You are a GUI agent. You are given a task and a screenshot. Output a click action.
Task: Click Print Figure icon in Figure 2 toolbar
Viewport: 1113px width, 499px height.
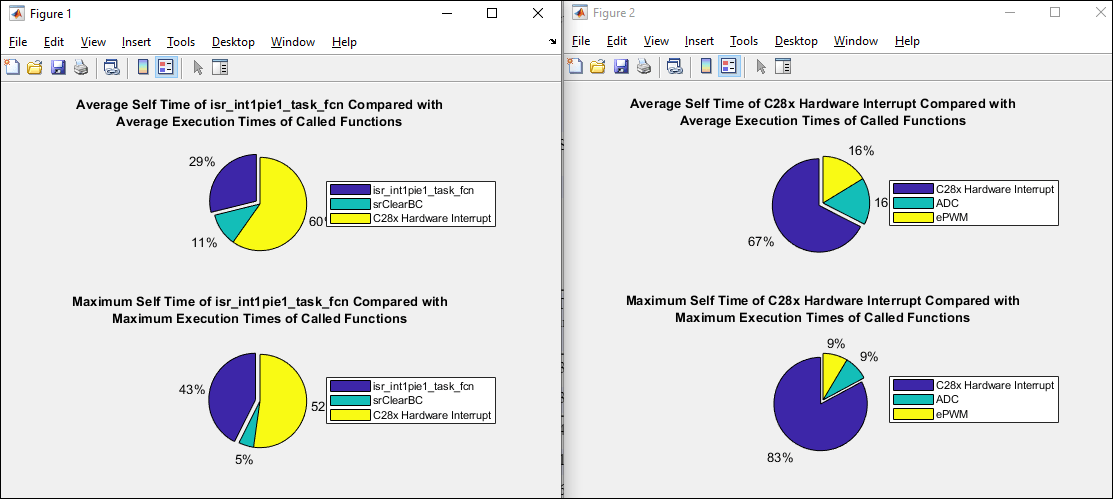(645, 67)
